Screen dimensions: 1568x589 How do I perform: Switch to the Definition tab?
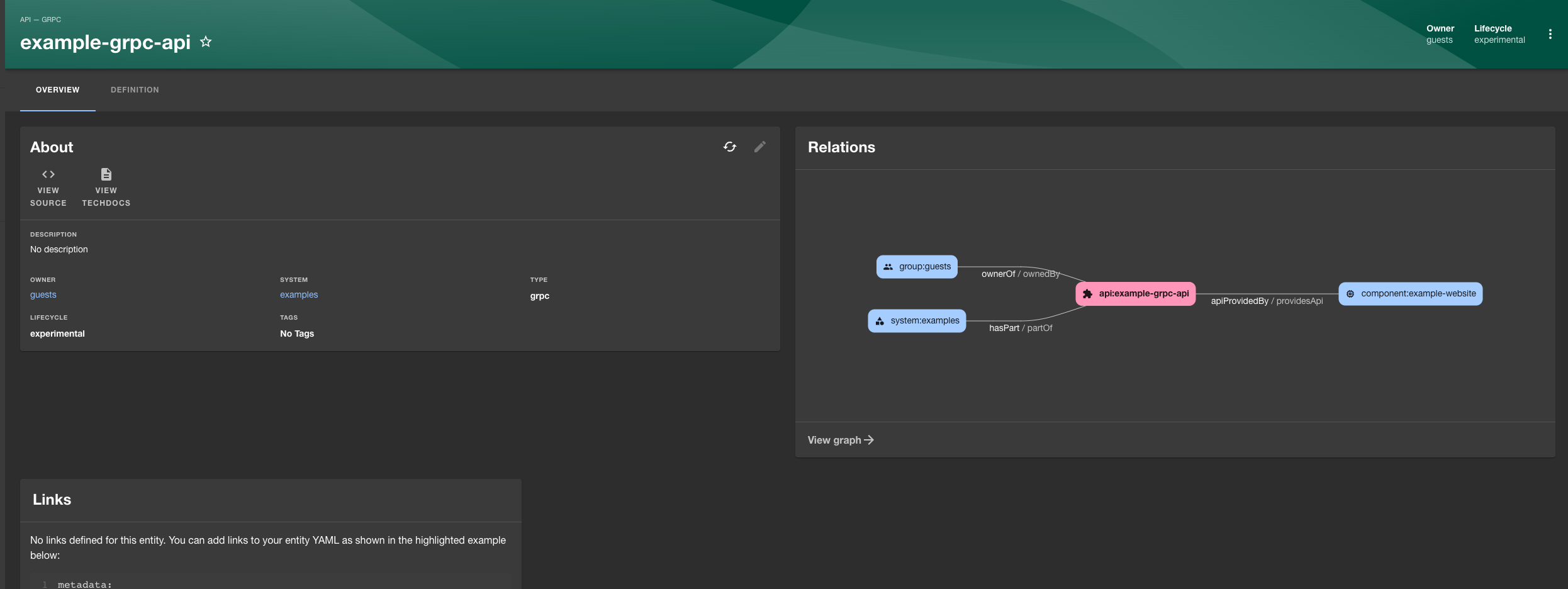(135, 89)
